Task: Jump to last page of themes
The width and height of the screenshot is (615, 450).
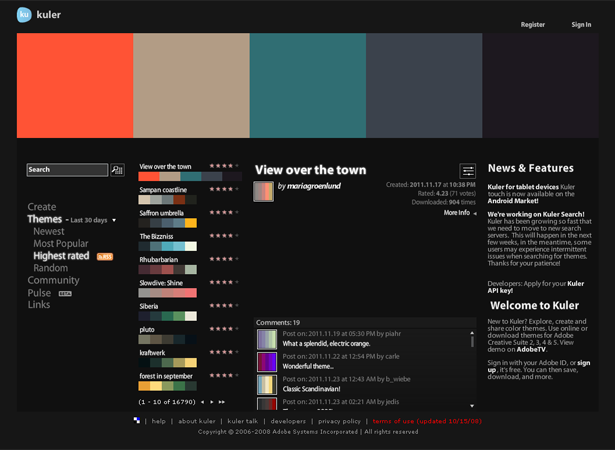Action: coord(221,401)
